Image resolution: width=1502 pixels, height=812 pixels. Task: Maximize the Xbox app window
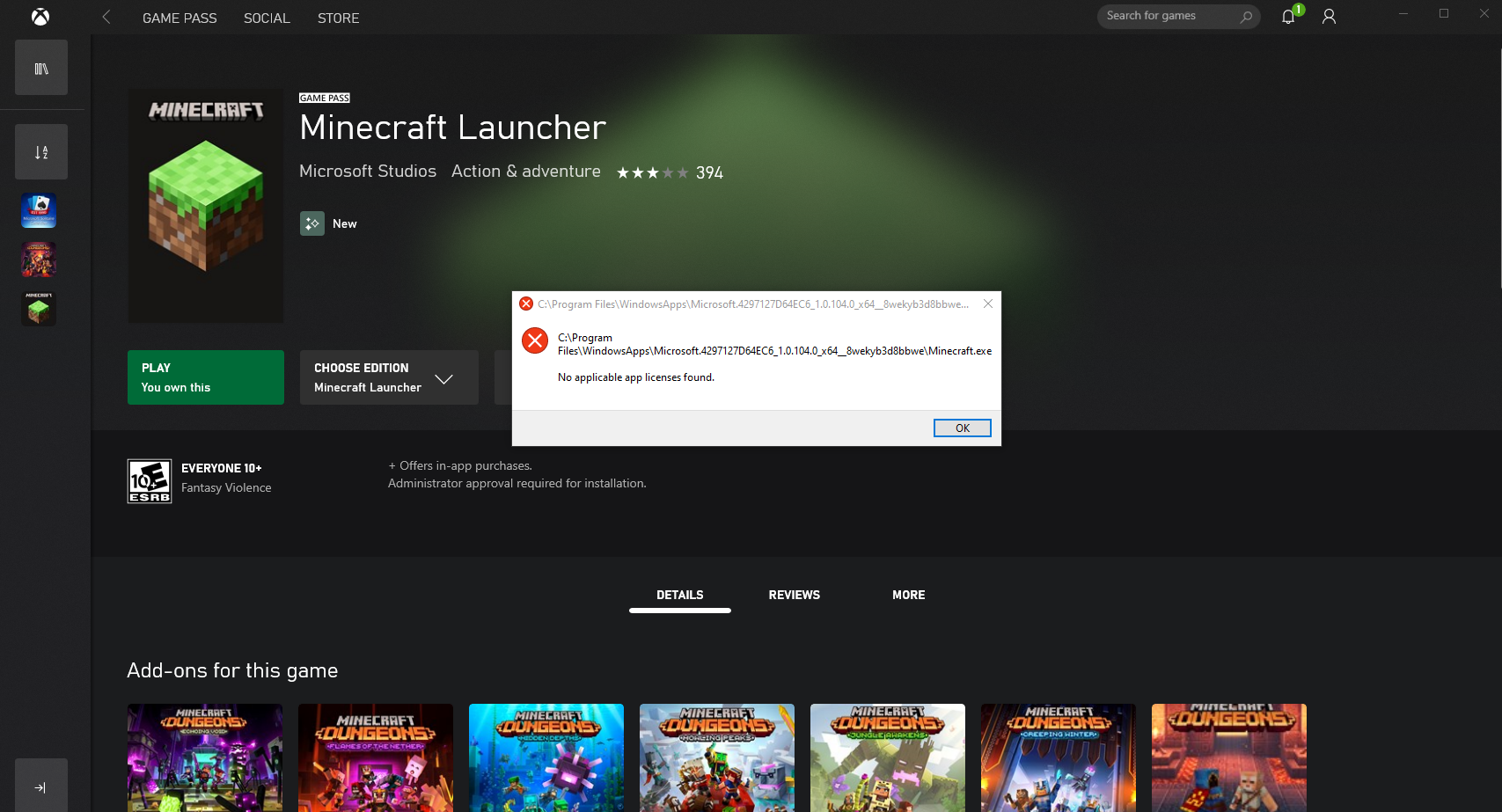click(x=1444, y=14)
